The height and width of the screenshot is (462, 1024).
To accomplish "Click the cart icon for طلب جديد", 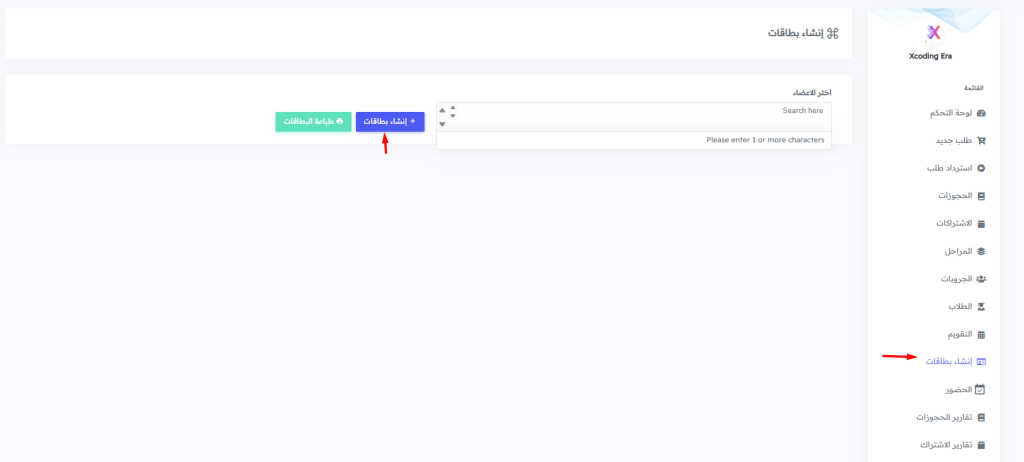I will coord(980,140).
